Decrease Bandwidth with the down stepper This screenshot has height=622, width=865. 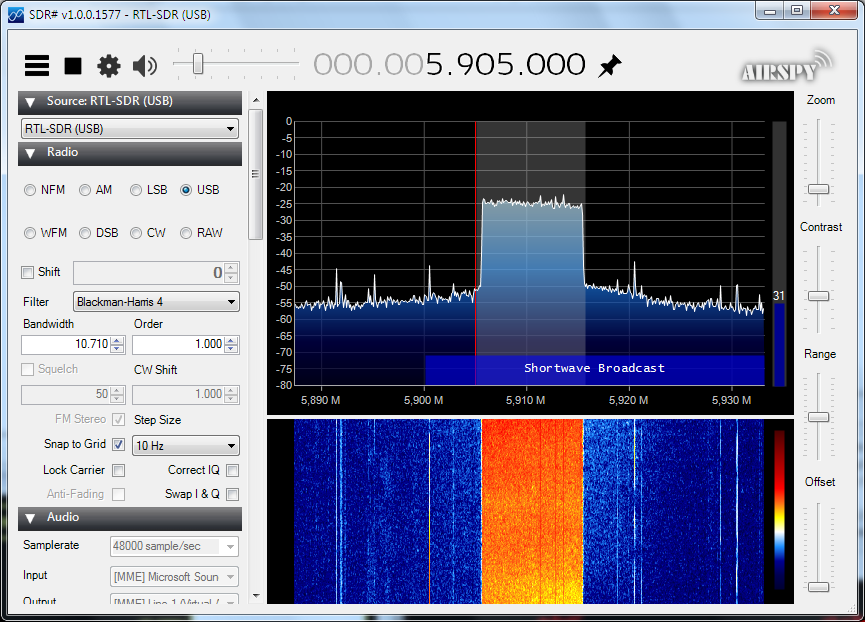117,349
